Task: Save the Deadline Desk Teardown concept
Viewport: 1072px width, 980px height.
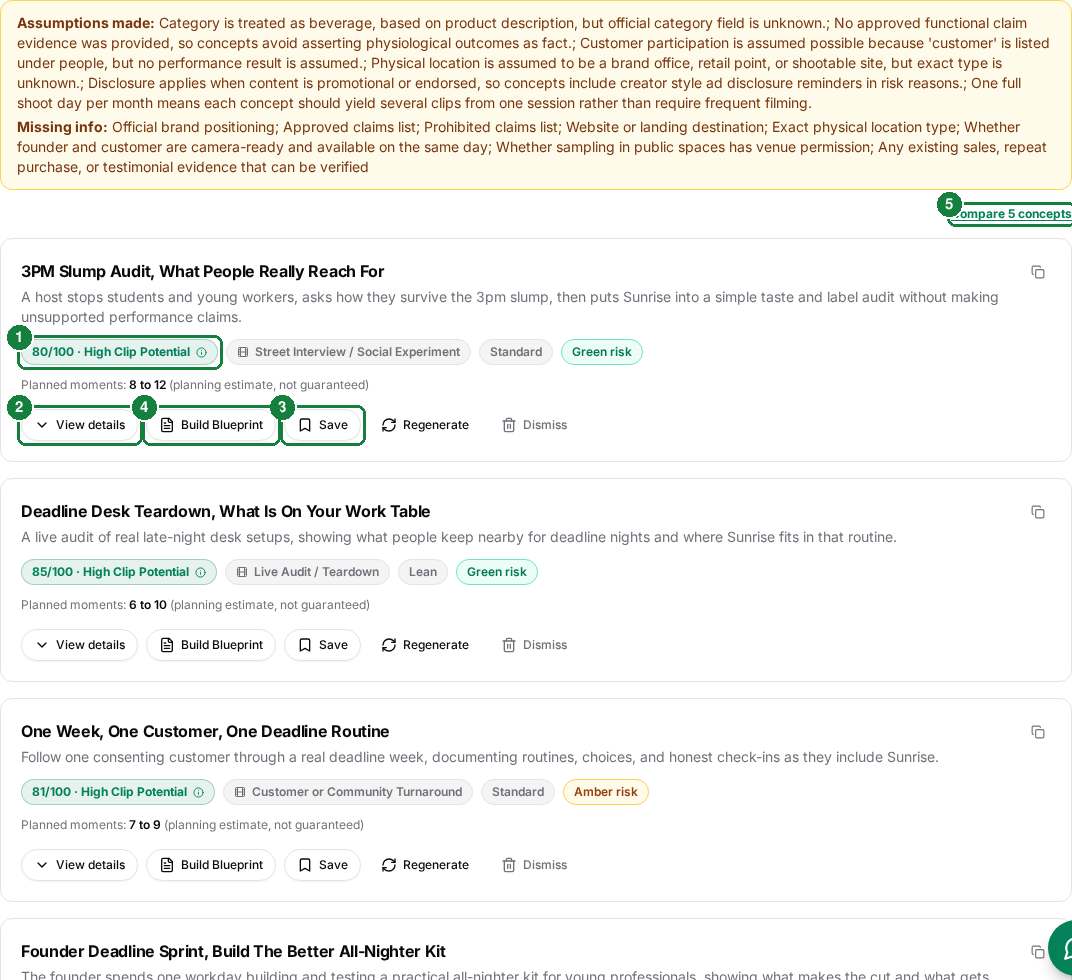Action: tap(323, 645)
